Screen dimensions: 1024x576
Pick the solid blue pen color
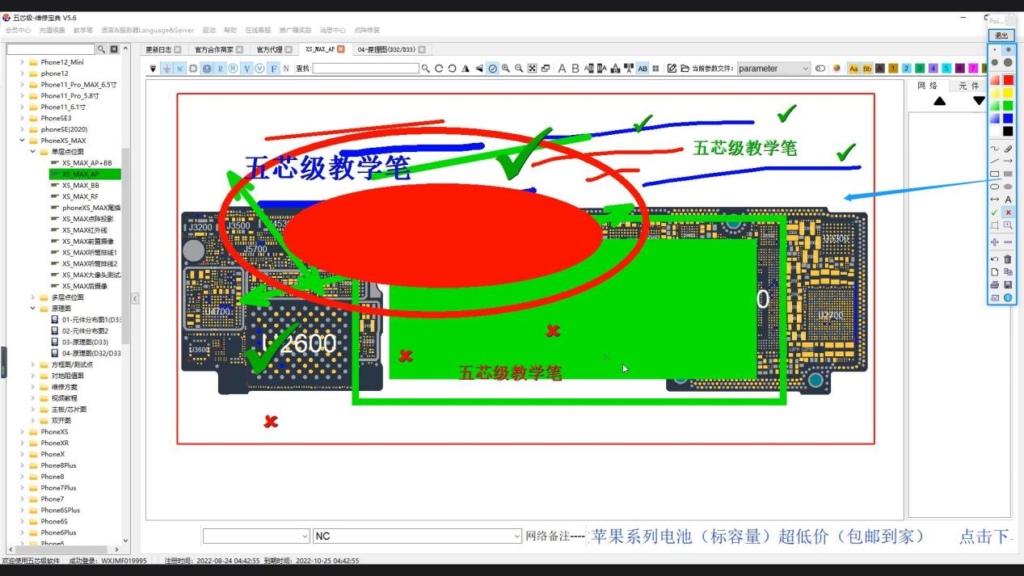pos(1008,118)
